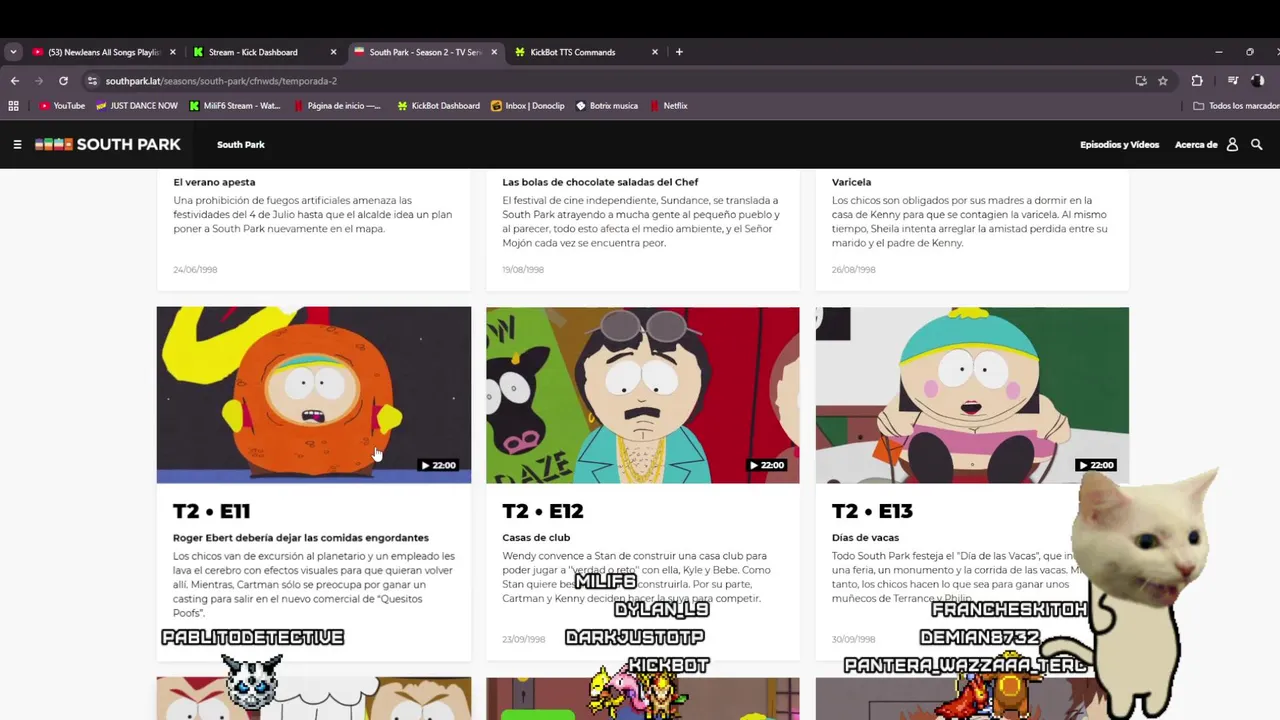The height and width of the screenshot is (720, 1280).
Task: Open the Chrome profile avatar icon
Action: pos(1258,81)
